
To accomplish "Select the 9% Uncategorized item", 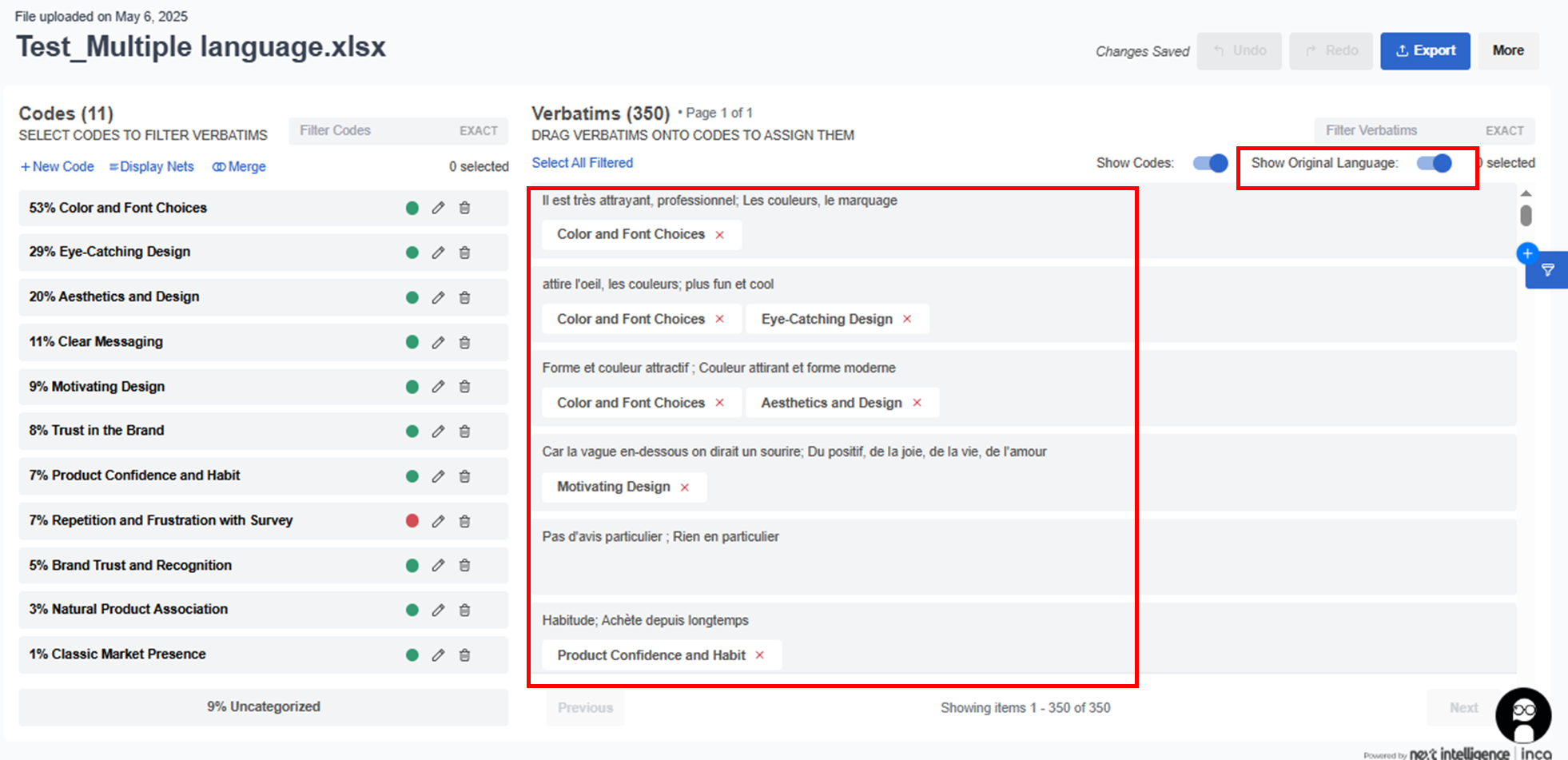I will [x=263, y=706].
